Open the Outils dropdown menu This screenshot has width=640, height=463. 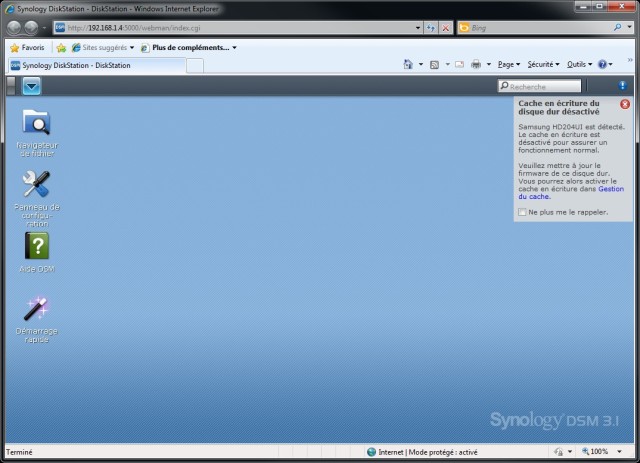click(578, 65)
